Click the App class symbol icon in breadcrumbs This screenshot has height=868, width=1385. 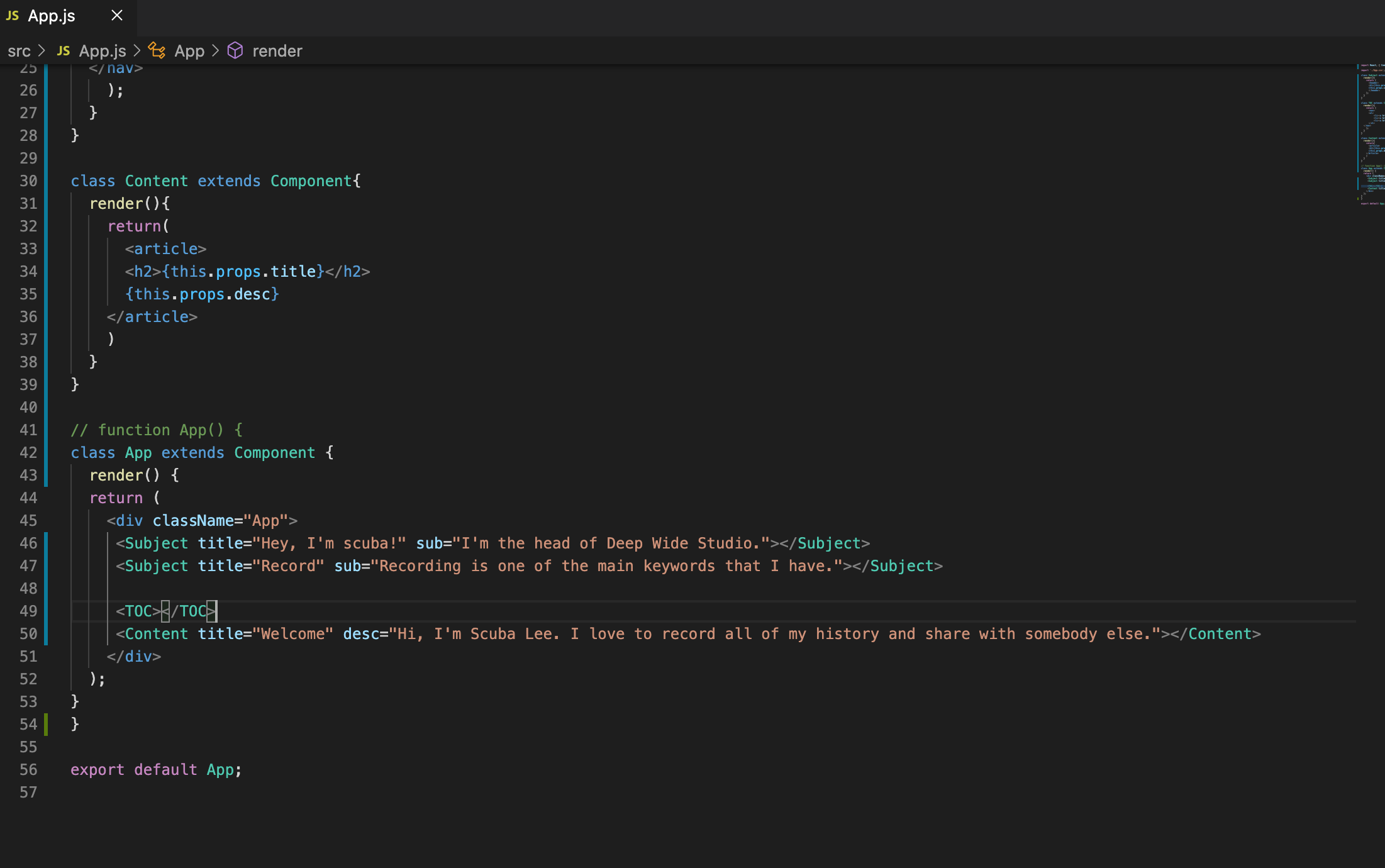coord(157,50)
